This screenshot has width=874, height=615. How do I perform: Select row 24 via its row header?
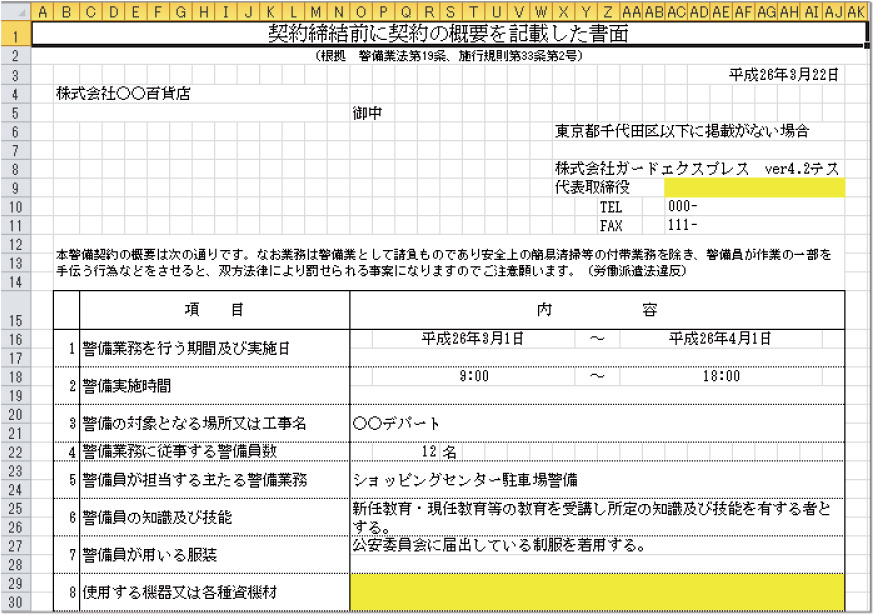pyautogui.click(x=16, y=490)
